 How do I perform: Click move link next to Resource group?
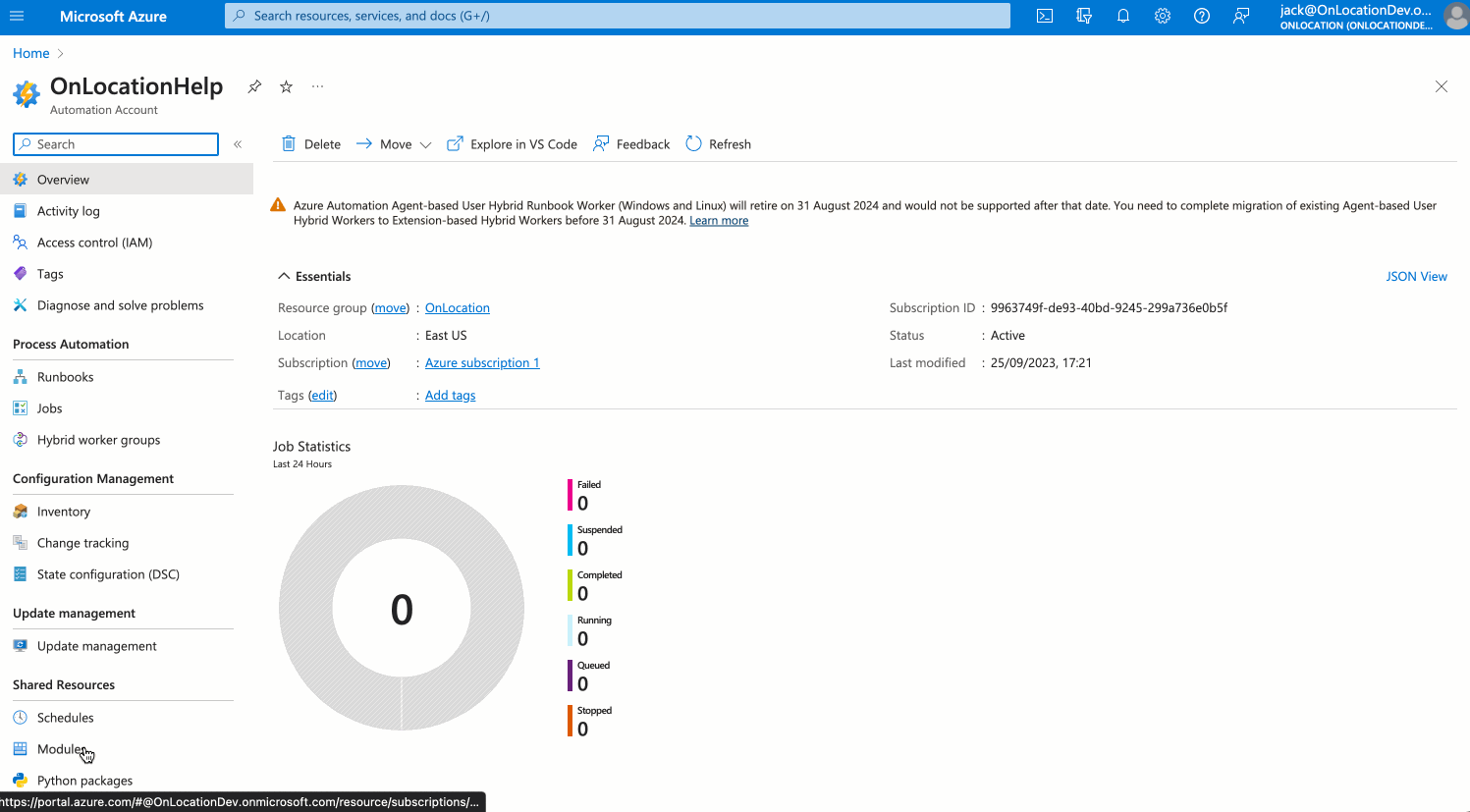pos(391,308)
